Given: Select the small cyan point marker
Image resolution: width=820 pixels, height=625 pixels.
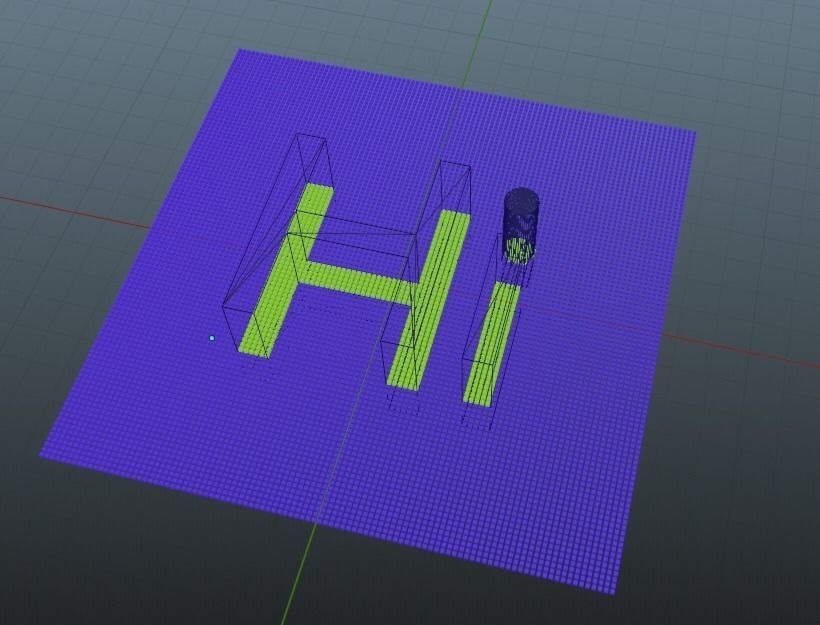Looking at the screenshot, I should [x=212, y=338].
